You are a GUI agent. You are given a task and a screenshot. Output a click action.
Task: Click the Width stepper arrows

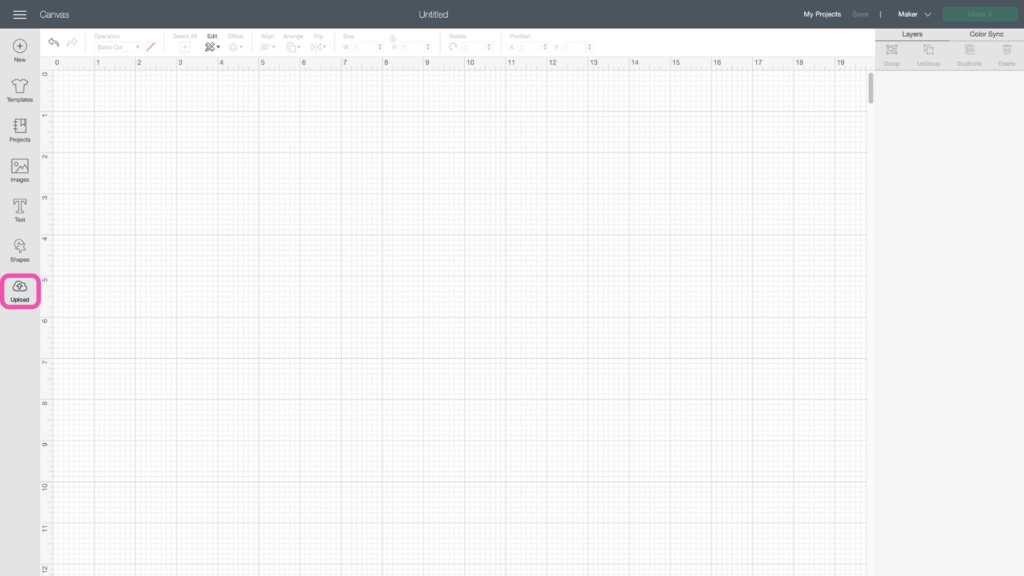[x=380, y=47]
